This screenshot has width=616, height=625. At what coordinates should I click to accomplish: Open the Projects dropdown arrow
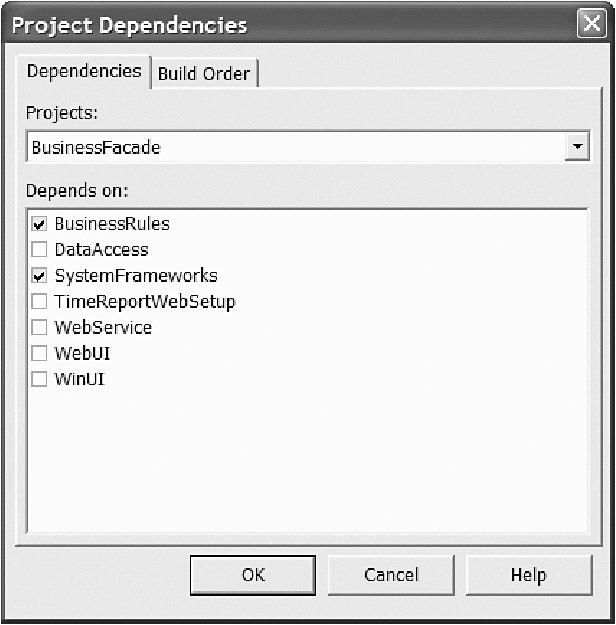576,147
